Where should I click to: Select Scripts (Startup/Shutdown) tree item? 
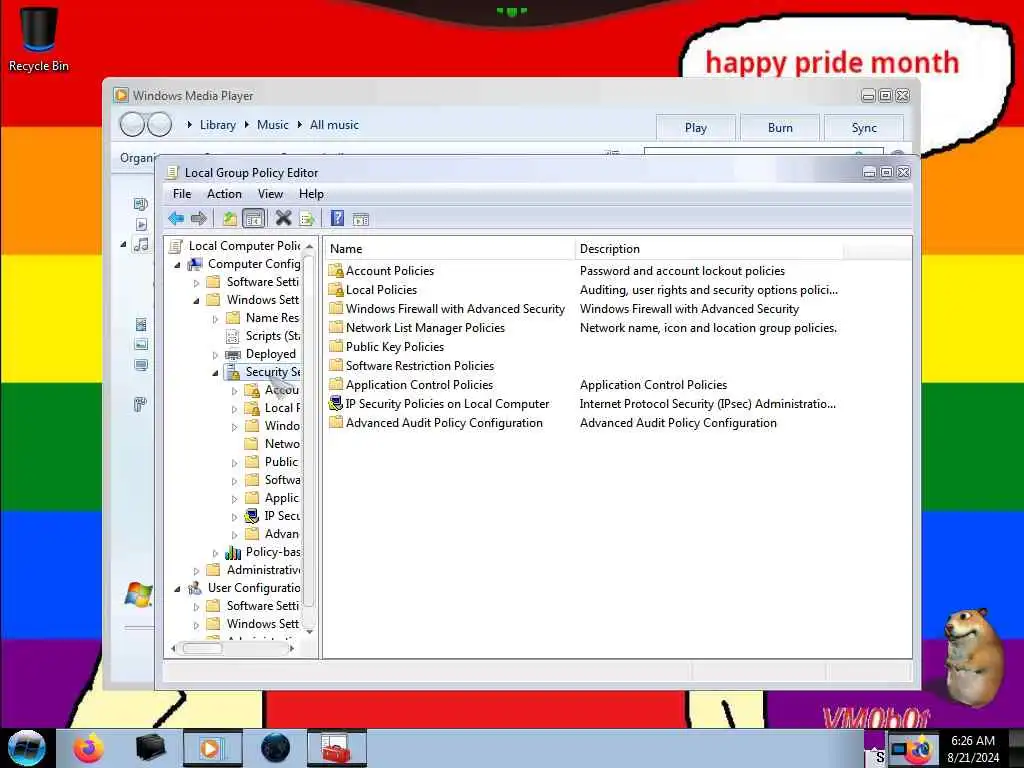[x=264, y=336]
